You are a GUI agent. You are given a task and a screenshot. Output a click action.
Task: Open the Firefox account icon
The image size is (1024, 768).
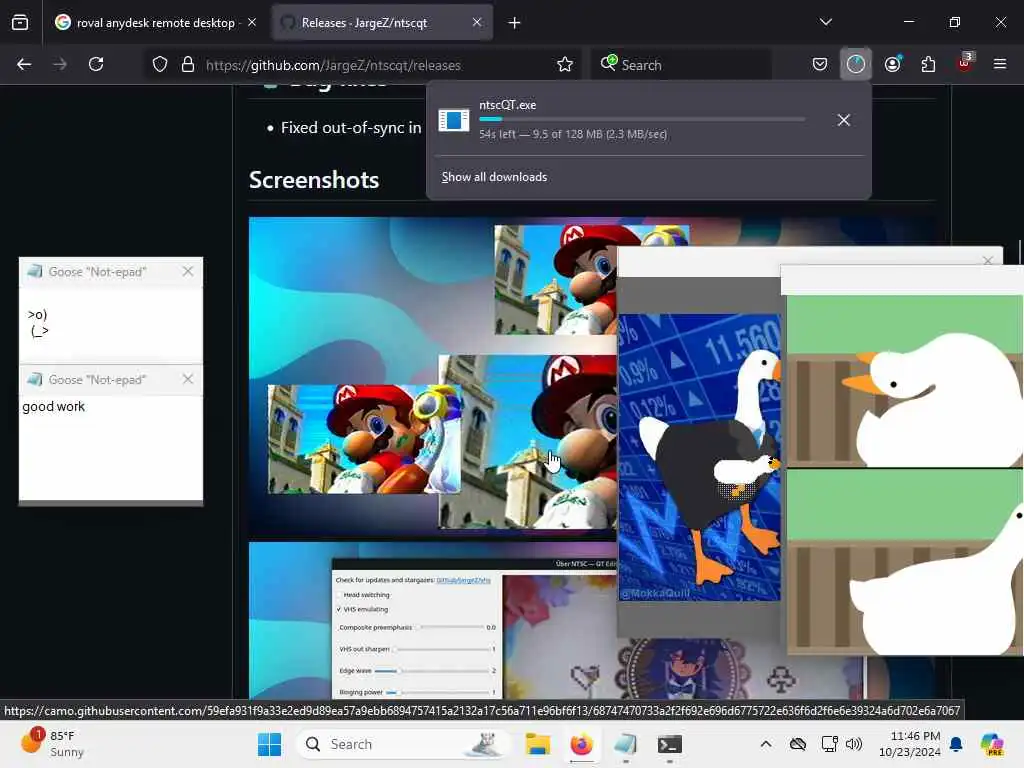point(893,64)
